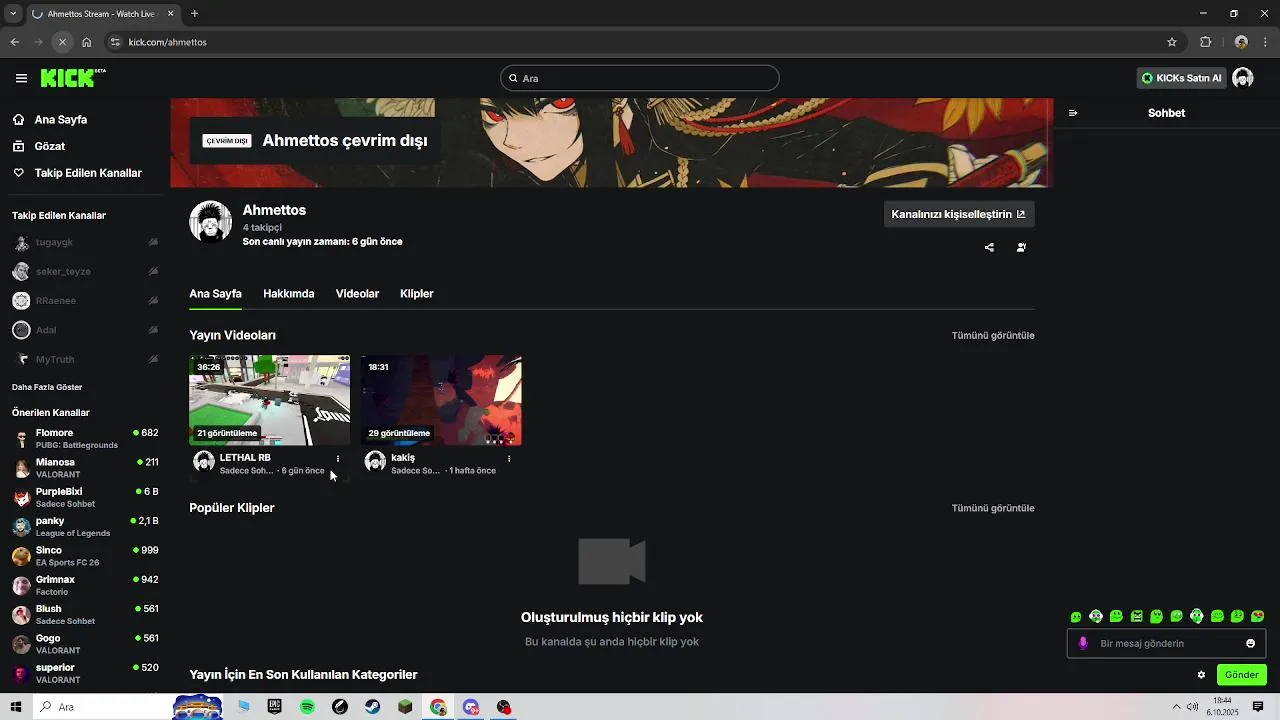Open Sinco EA Sports FC 26 channel
The image size is (1280, 720).
pos(85,556)
